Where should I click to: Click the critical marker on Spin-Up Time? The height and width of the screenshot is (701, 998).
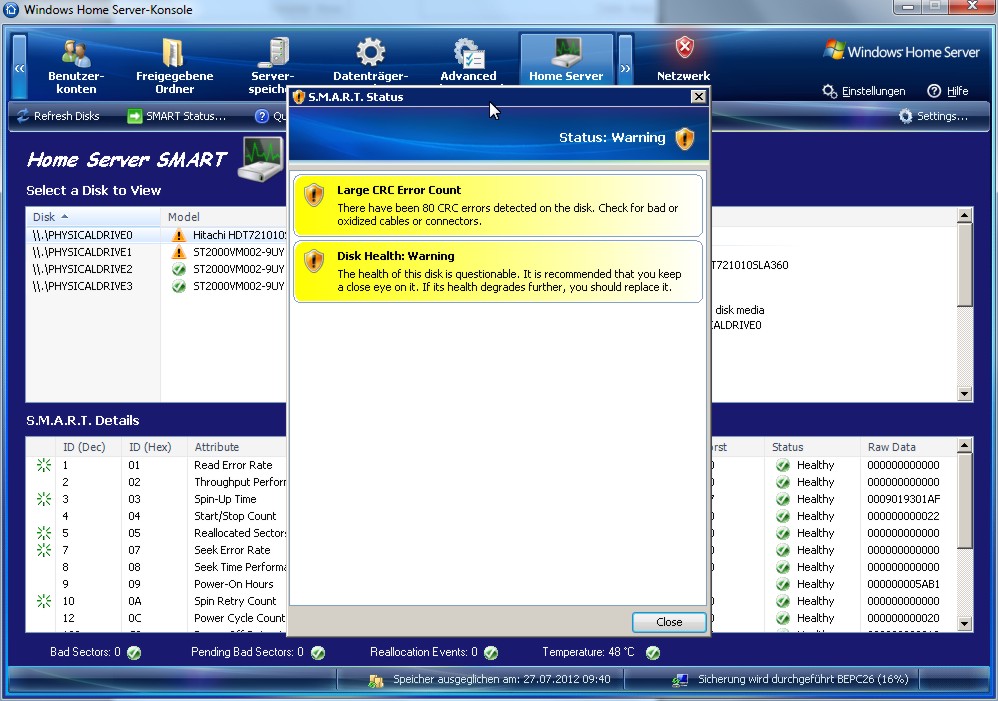[43, 499]
